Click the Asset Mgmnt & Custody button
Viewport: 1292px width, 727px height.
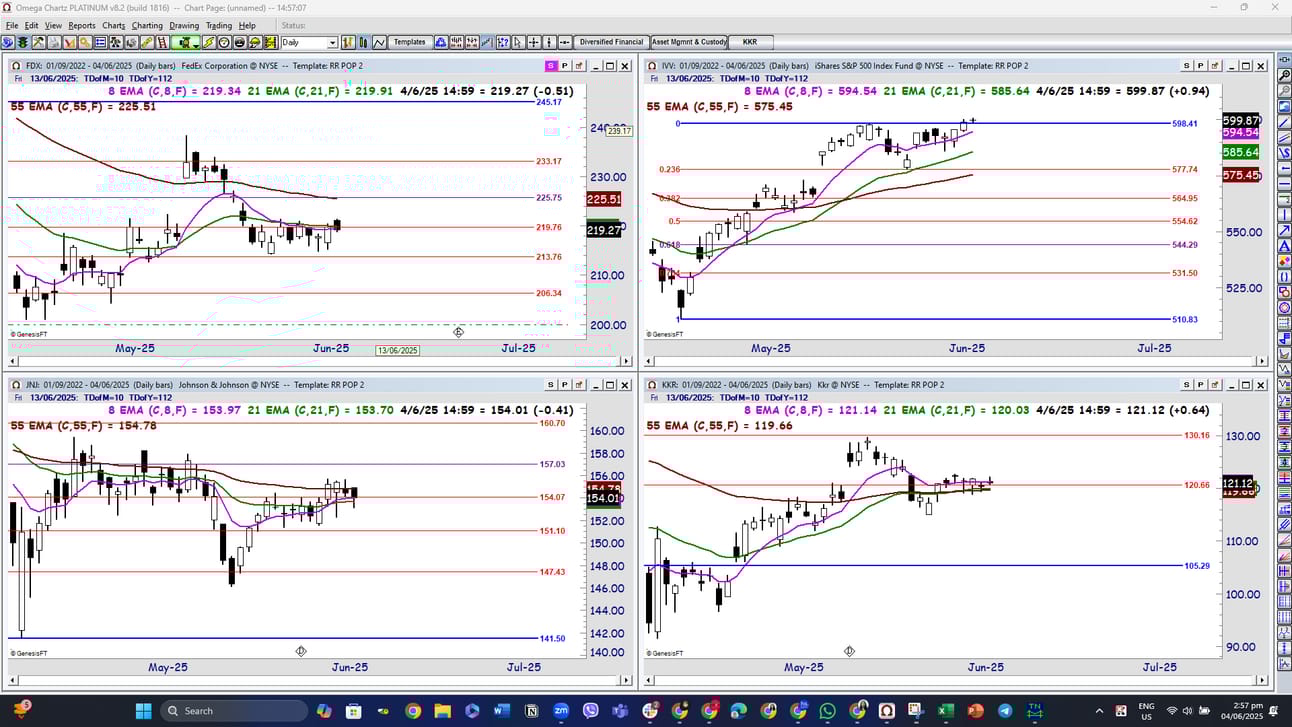coord(689,42)
